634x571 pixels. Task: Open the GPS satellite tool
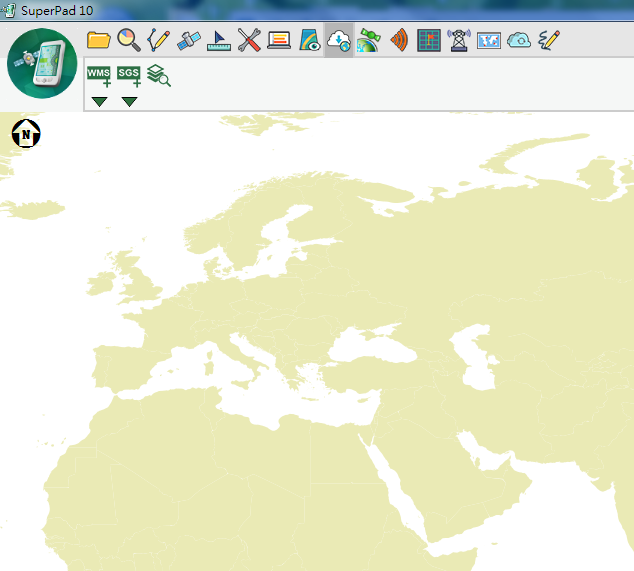coord(188,40)
